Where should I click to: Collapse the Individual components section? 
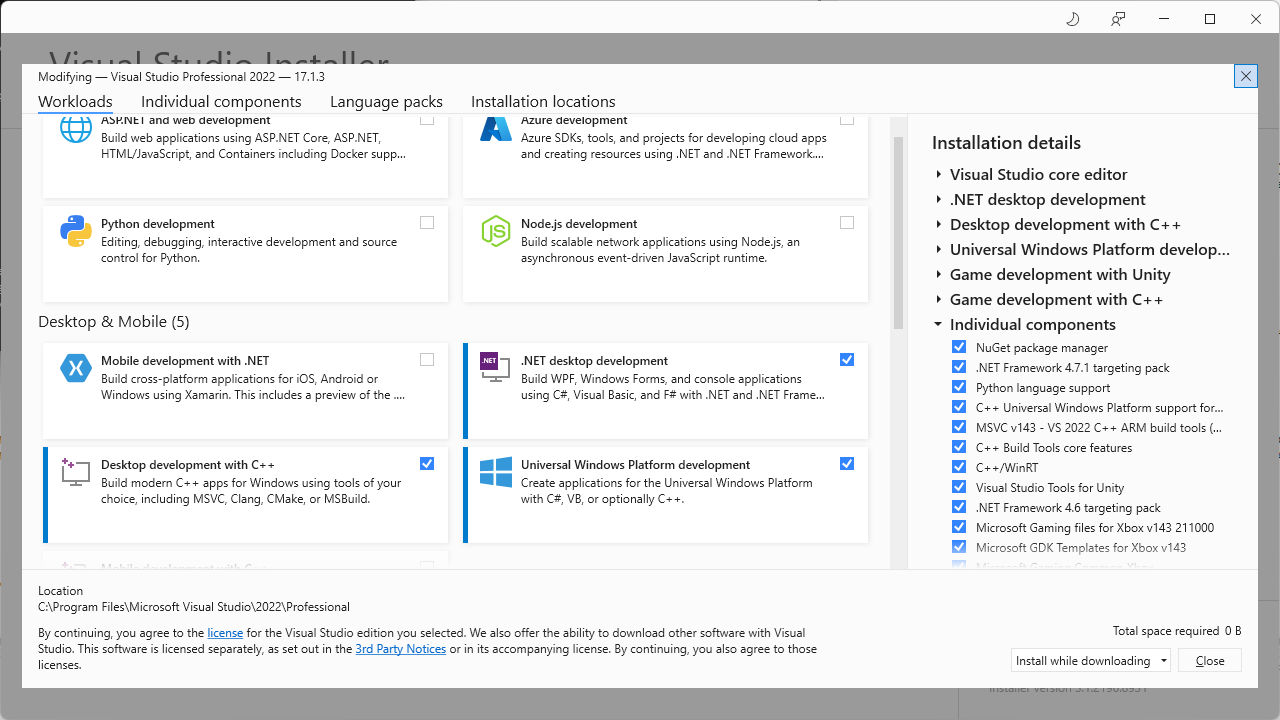[939, 325]
